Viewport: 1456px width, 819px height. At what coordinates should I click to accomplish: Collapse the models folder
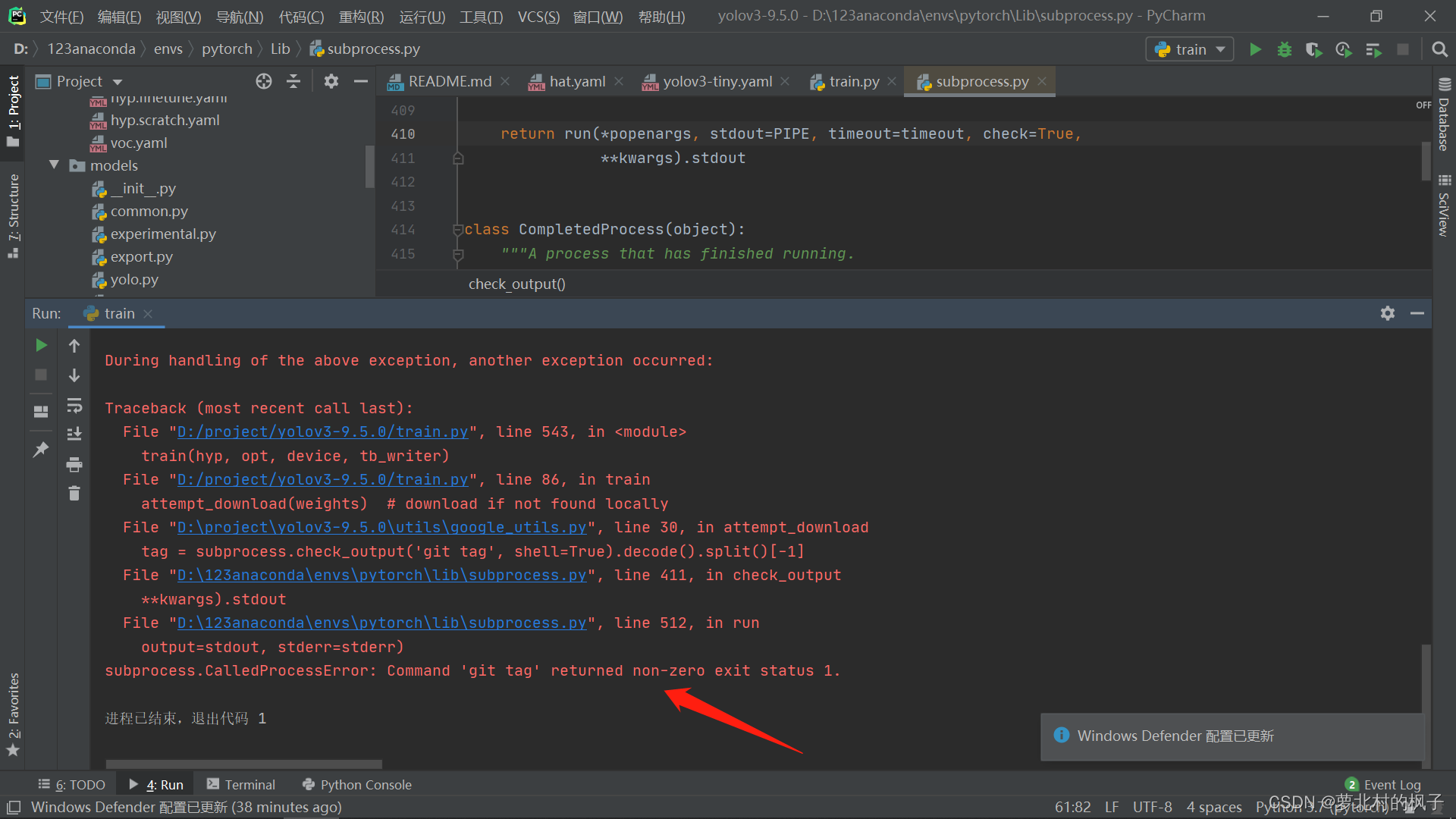(54, 165)
